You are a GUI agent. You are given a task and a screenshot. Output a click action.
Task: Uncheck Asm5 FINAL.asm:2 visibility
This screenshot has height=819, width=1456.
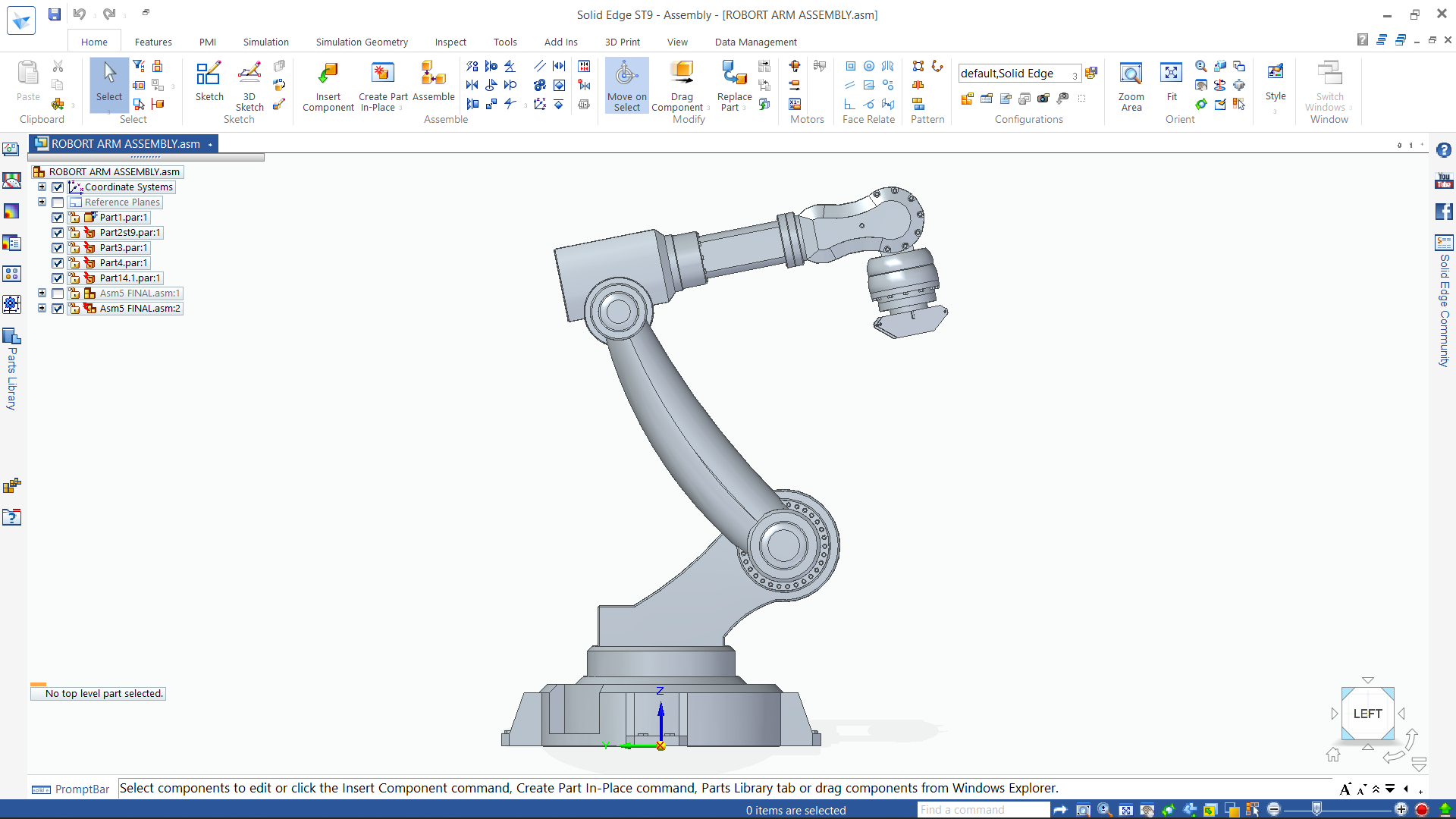58,309
